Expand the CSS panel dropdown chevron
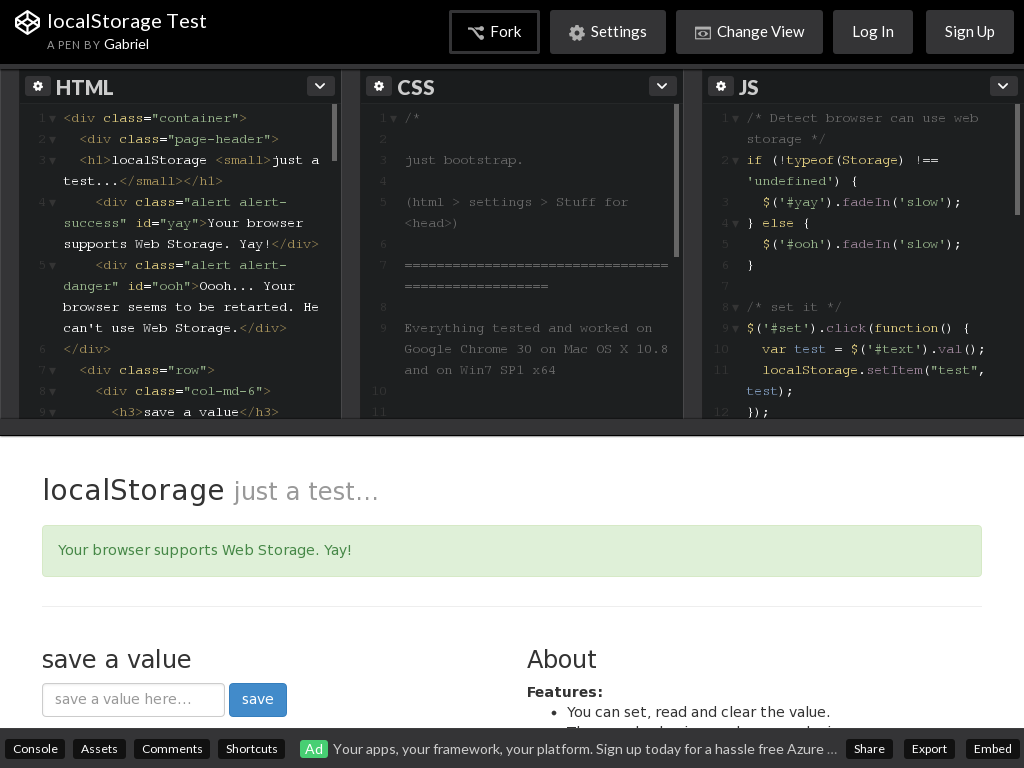The width and height of the screenshot is (1024, 768). (x=662, y=86)
